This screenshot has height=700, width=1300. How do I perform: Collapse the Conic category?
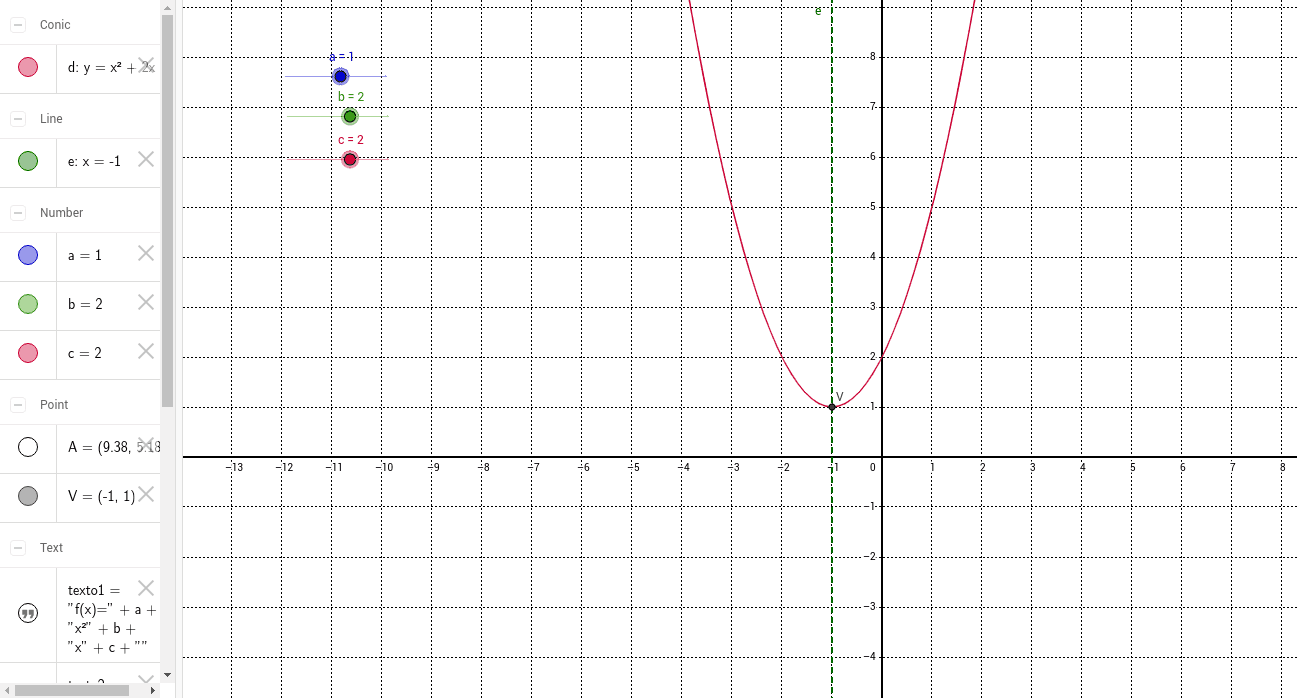18,25
